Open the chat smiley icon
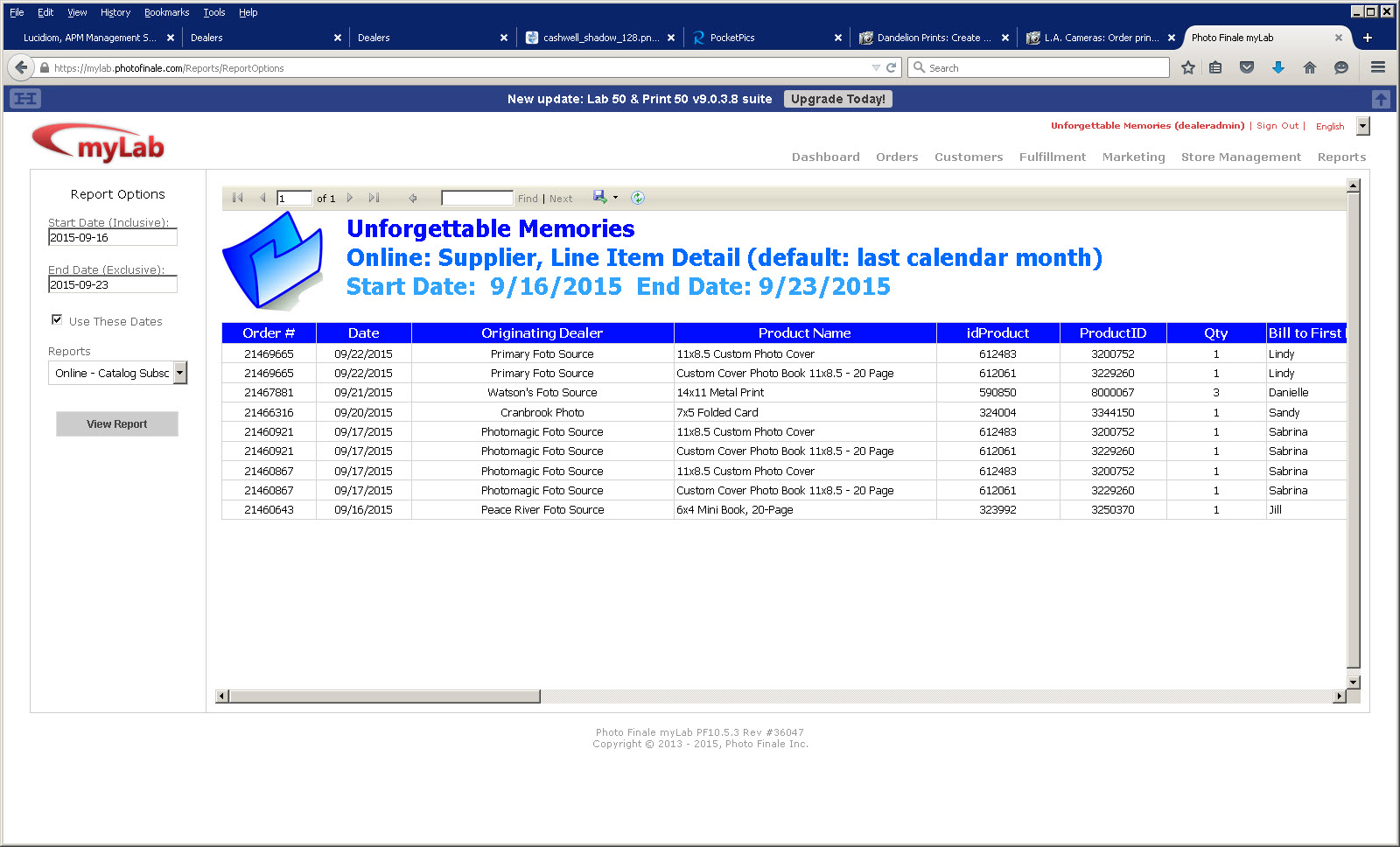 pyautogui.click(x=1341, y=67)
